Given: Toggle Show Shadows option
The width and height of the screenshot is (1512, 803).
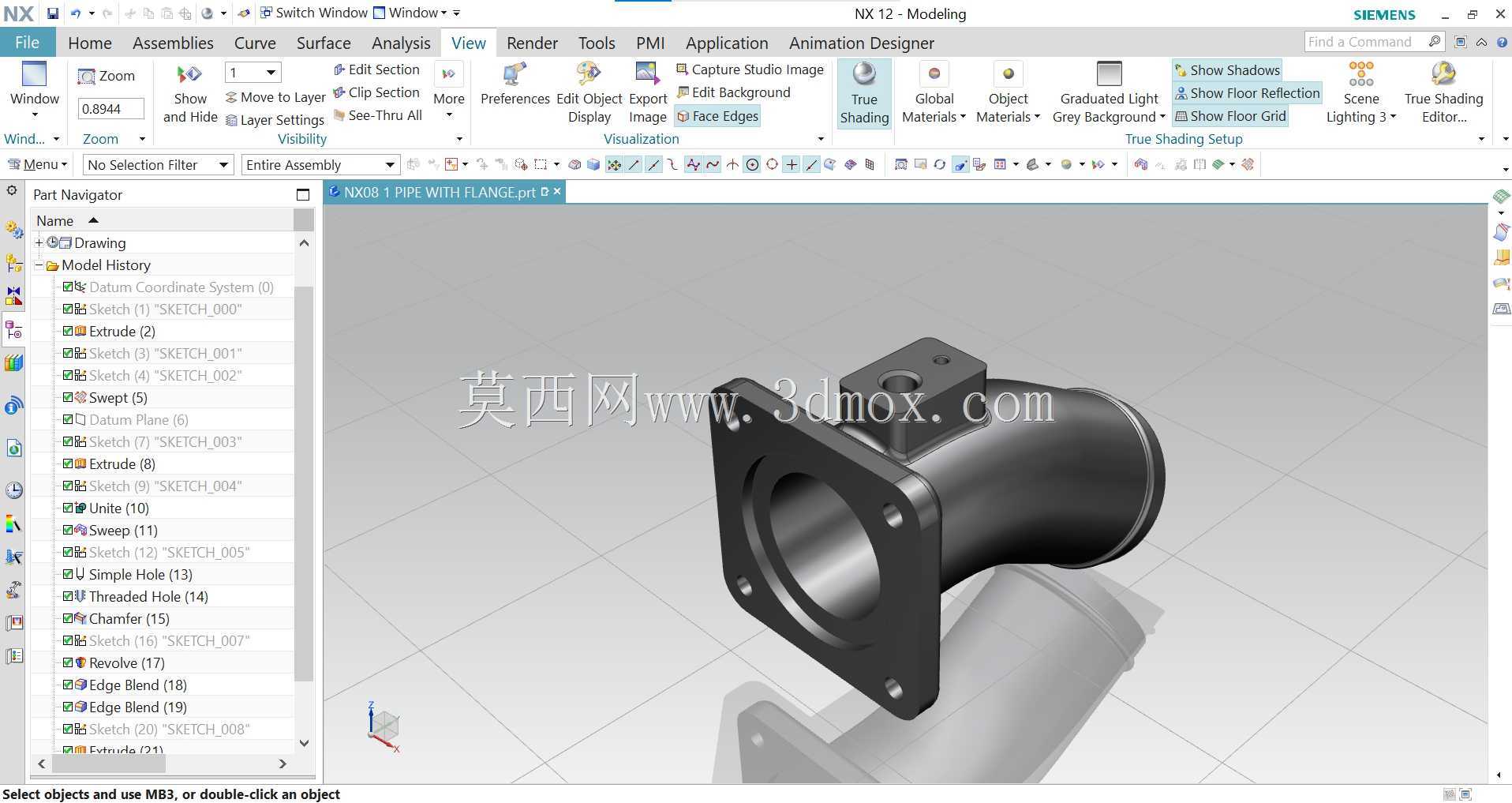Looking at the screenshot, I should click(1227, 70).
